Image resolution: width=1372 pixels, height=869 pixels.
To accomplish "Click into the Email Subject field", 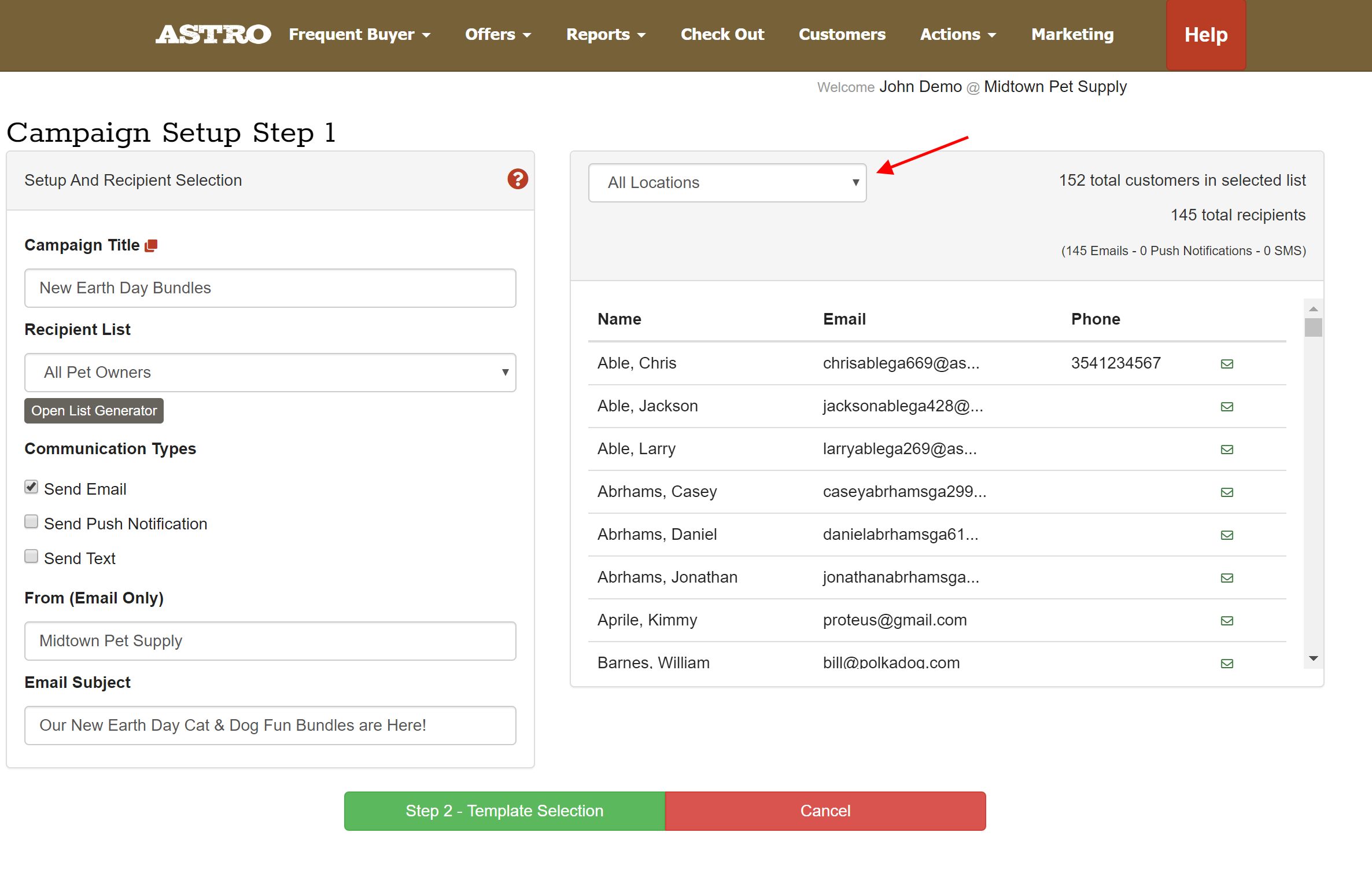I will tap(270, 726).
